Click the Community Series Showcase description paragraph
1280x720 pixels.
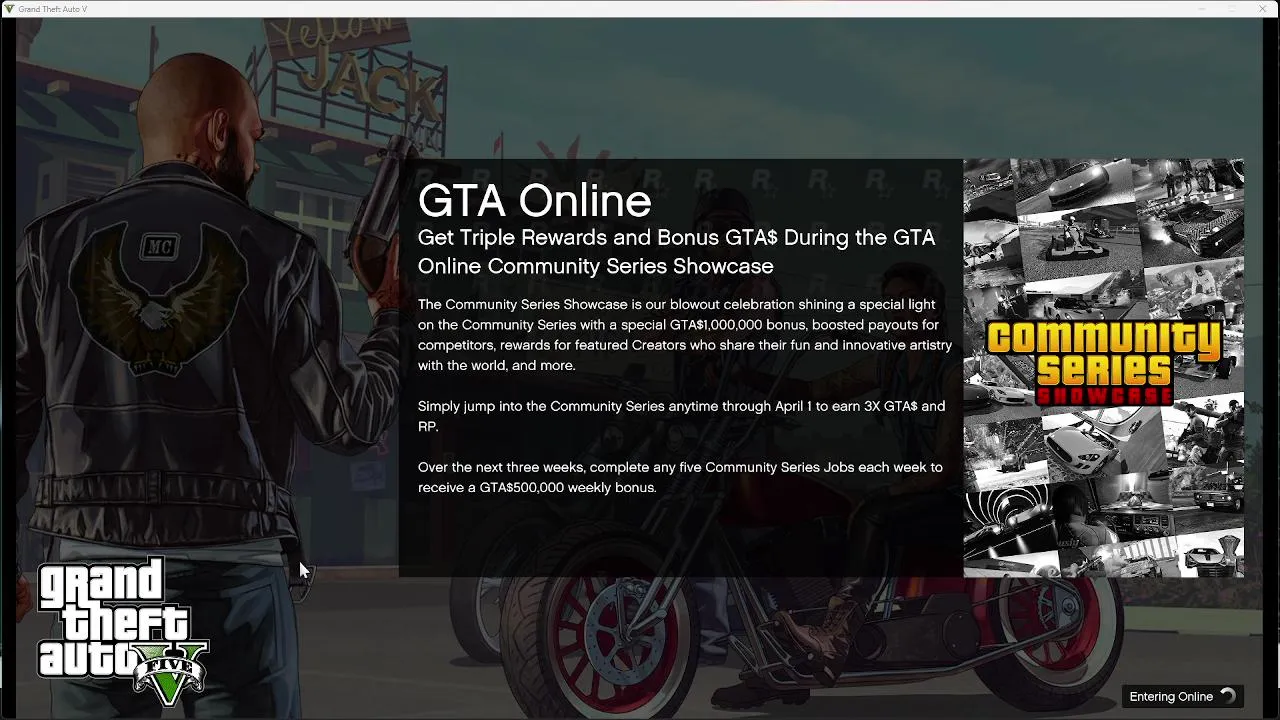point(685,335)
